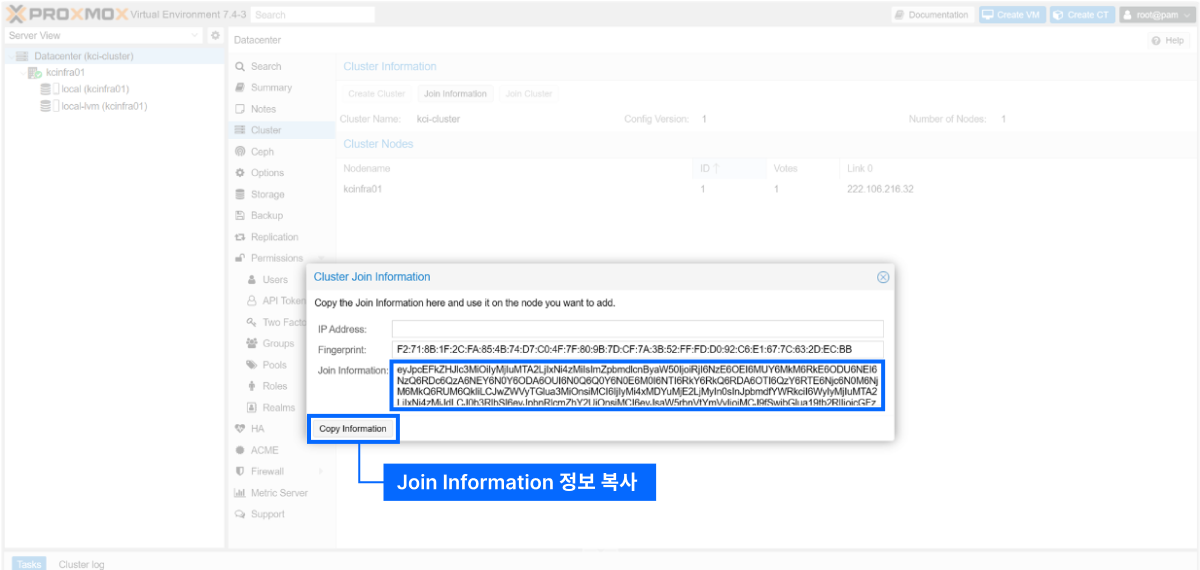Select the Fingerprint text field
The width and height of the screenshot is (1200, 570).
(x=637, y=350)
